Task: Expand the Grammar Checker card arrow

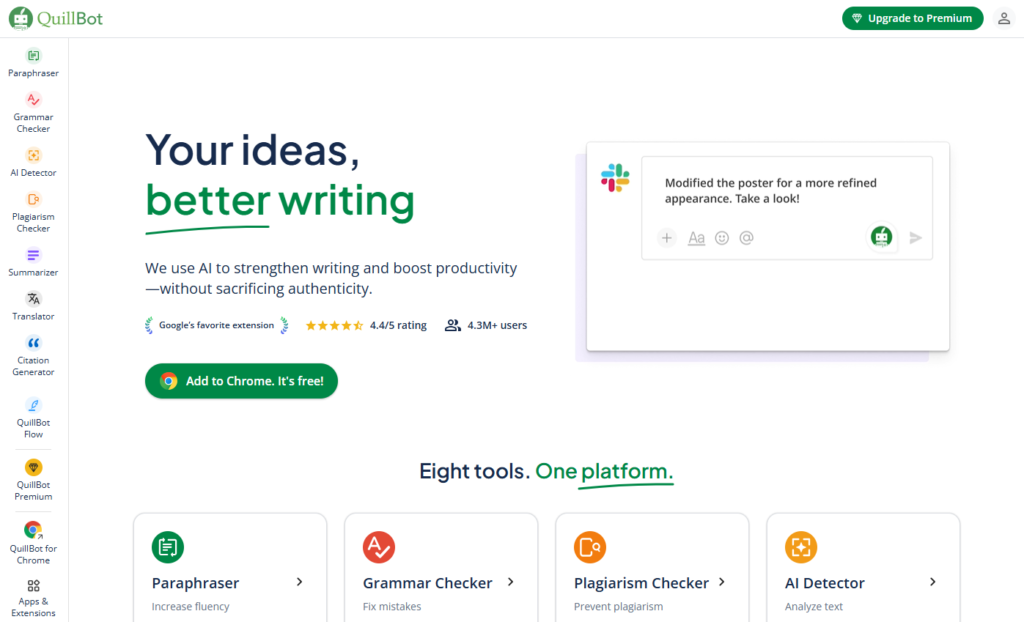Action: pyautogui.click(x=510, y=582)
